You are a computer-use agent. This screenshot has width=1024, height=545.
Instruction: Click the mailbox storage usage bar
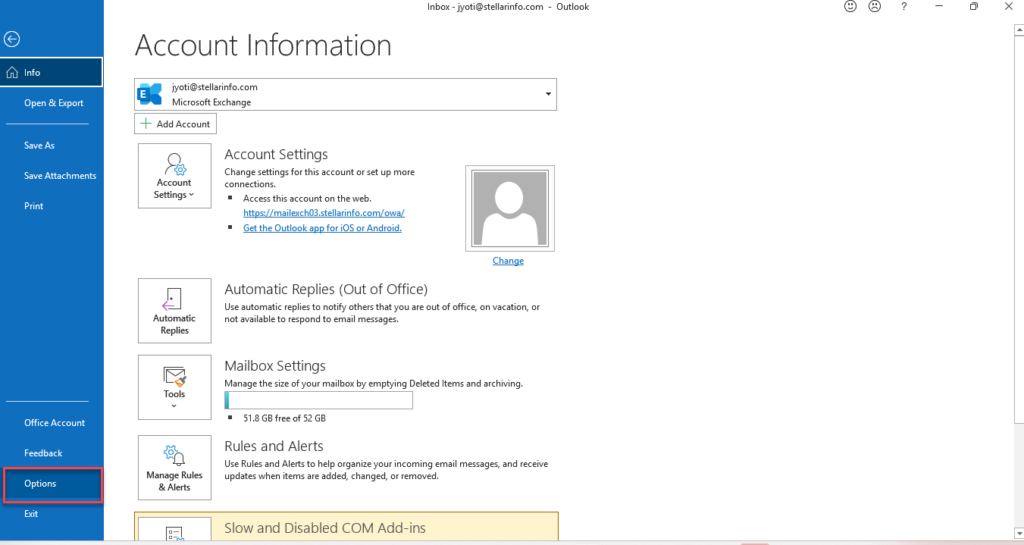[x=318, y=400]
